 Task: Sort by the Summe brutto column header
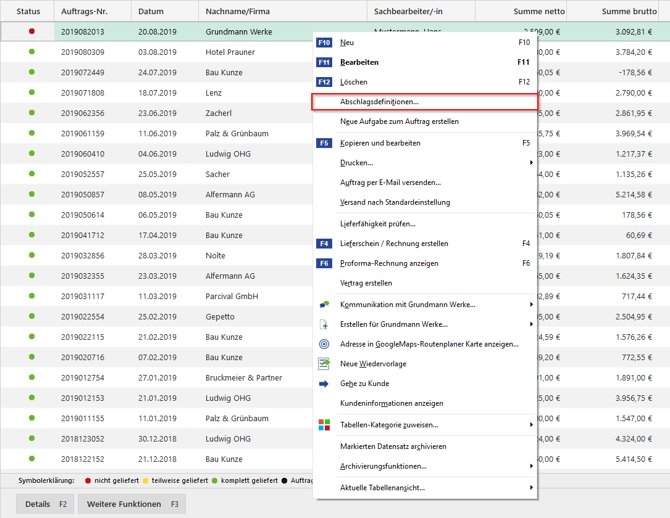pos(614,12)
